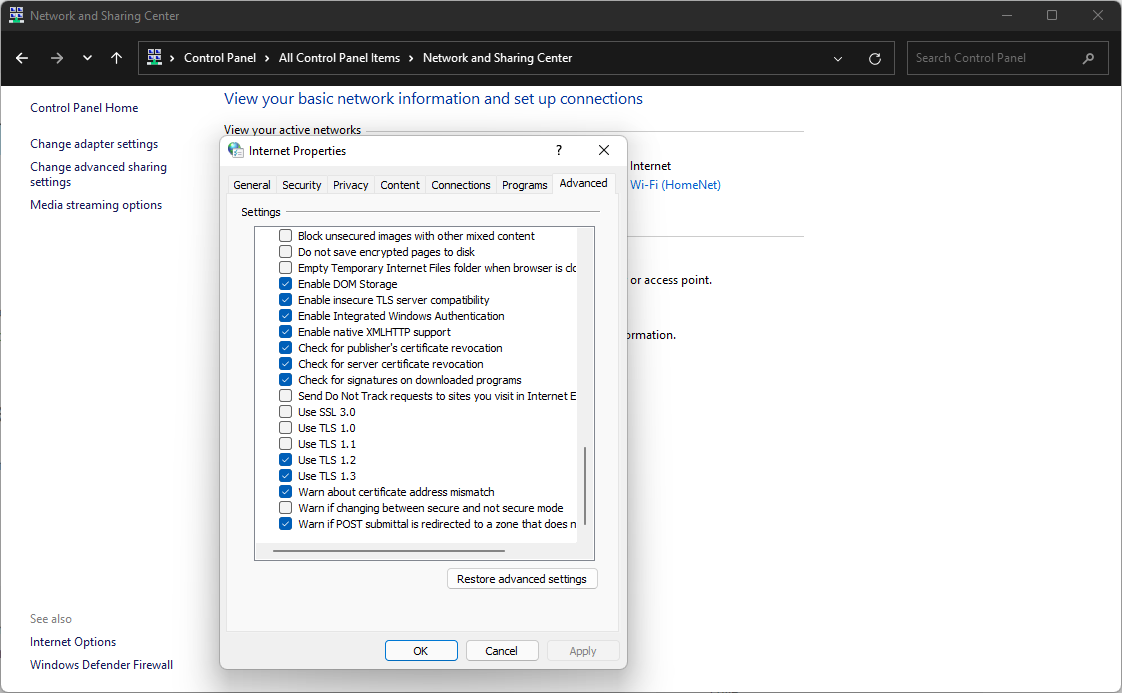Enable the Use TLS 1.1 checkbox
The image size is (1122, 693).
click(x=286, y=444)
